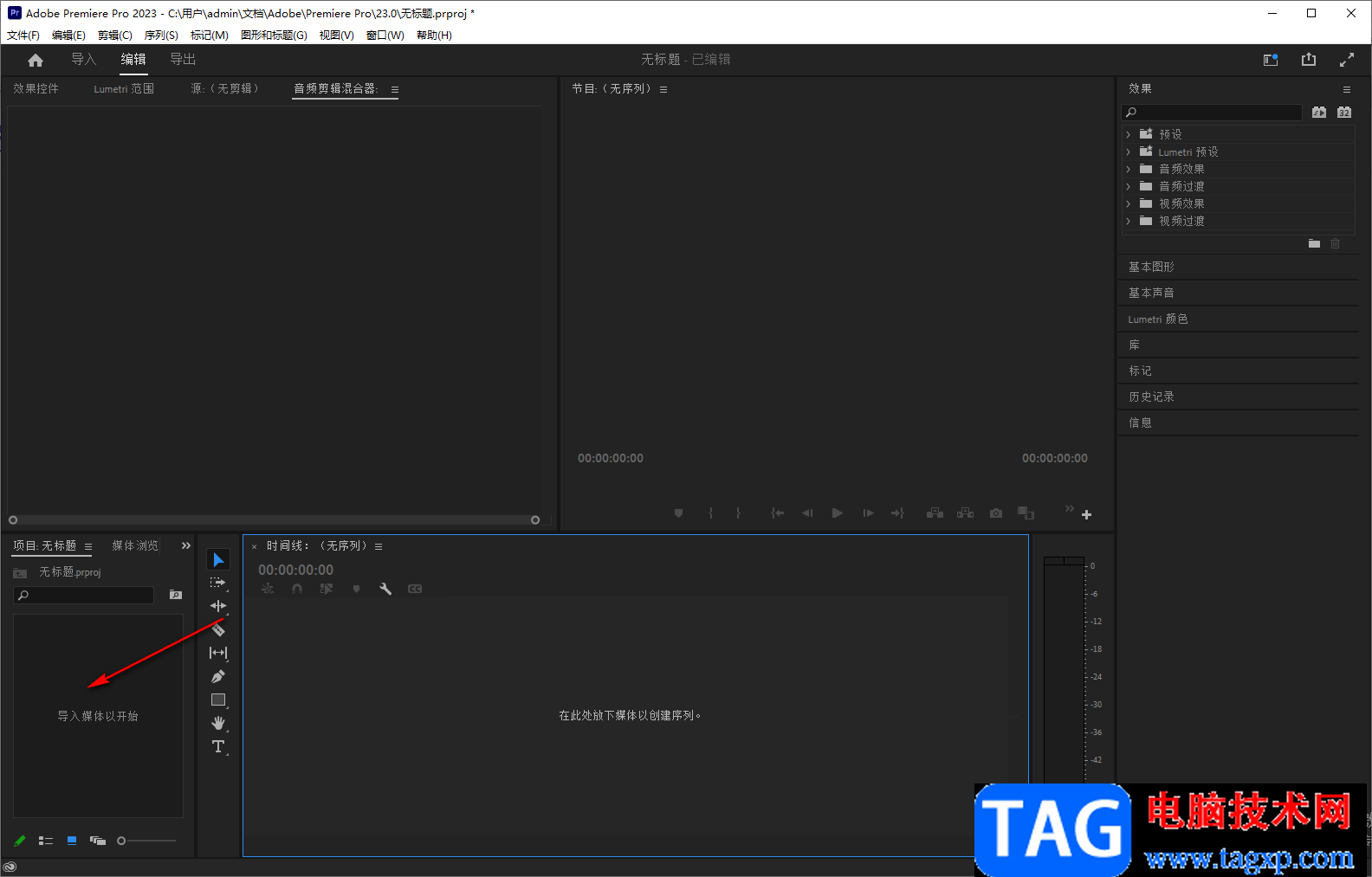This screenshot has width=1372, height=877.
Task: Toggle project writable green pencil icon
Action: point(20,841)
